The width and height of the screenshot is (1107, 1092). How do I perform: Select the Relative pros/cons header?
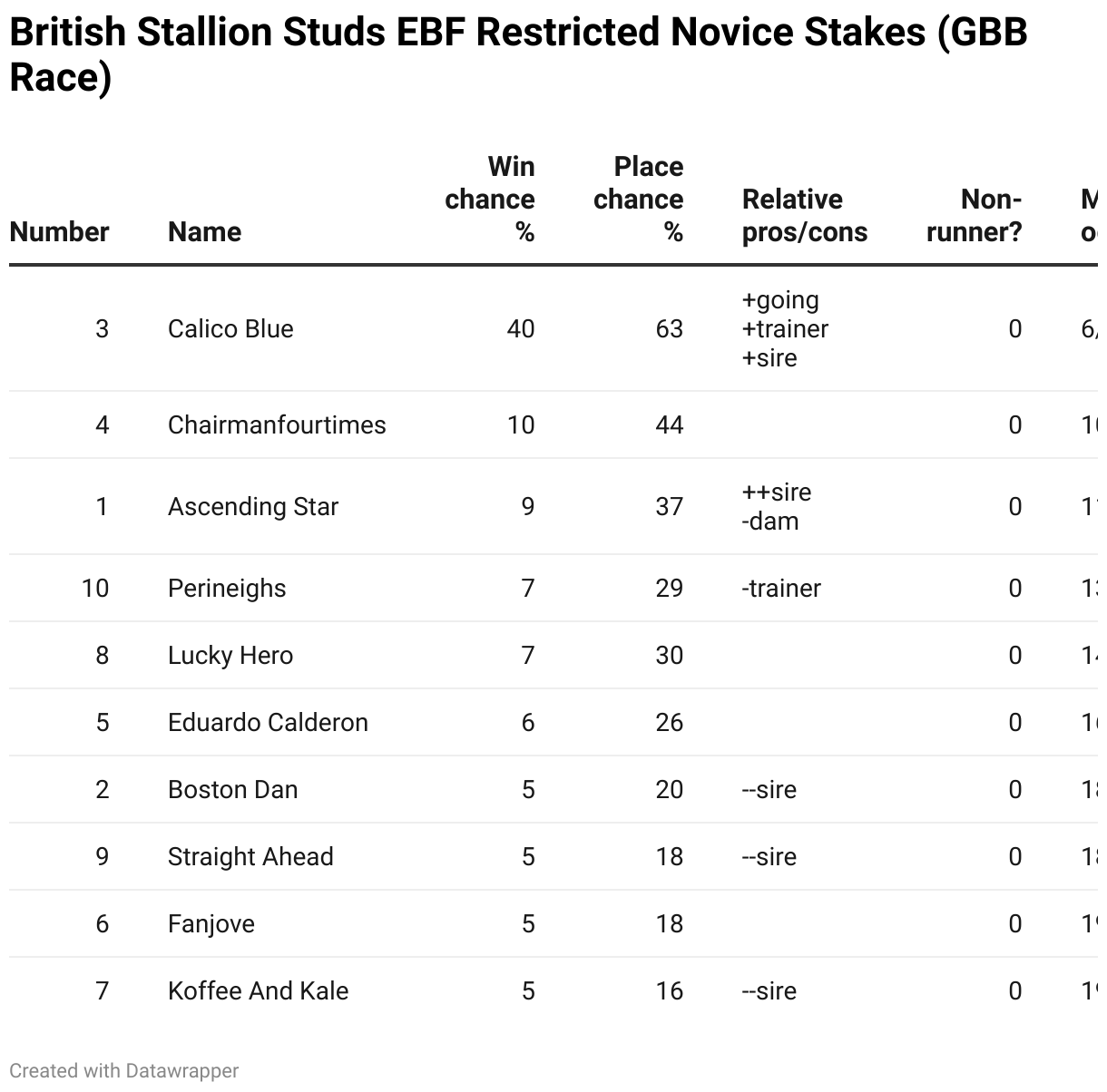(x=805, y=216)
